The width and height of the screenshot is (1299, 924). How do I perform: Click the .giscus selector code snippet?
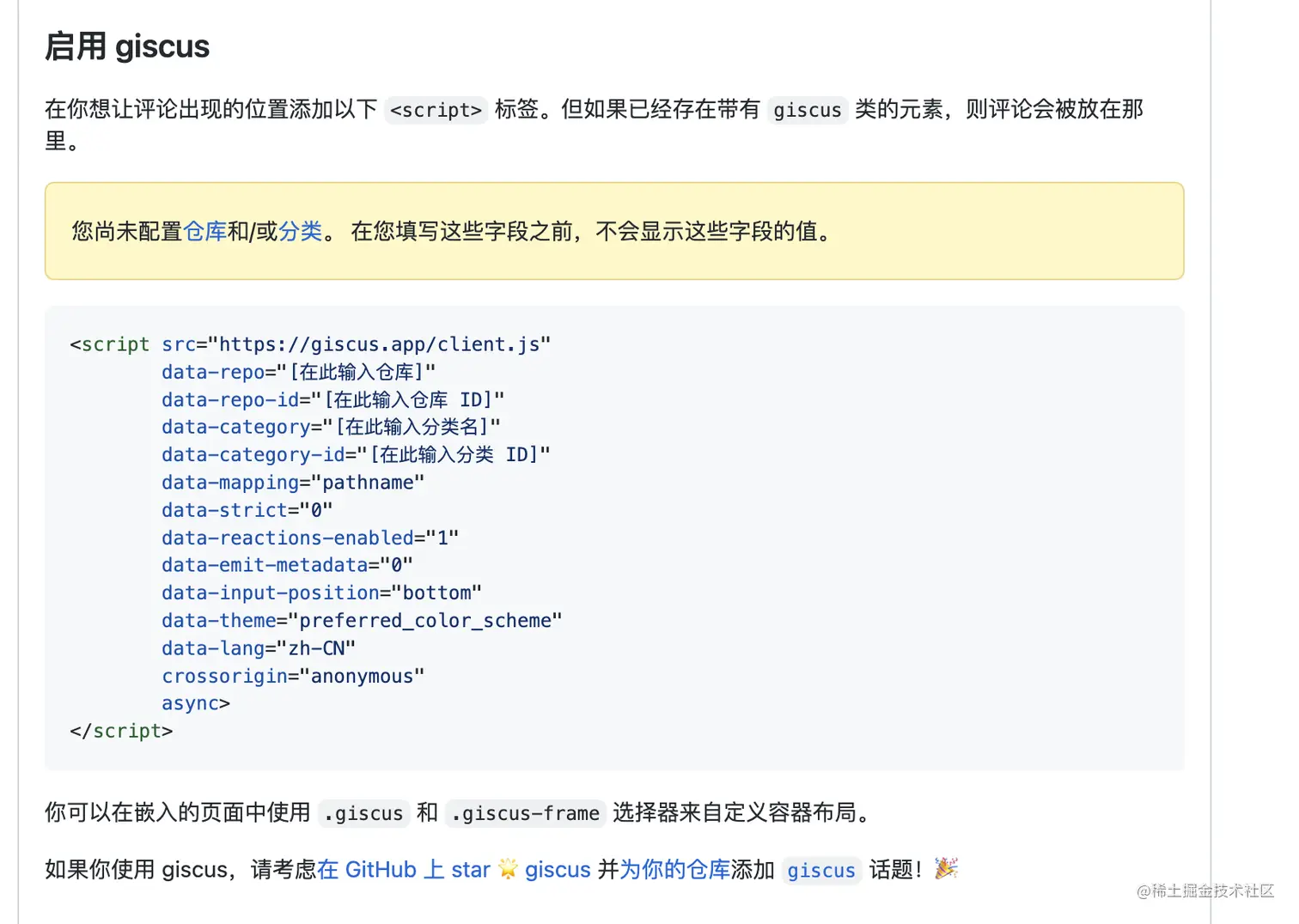click(363, 813)
